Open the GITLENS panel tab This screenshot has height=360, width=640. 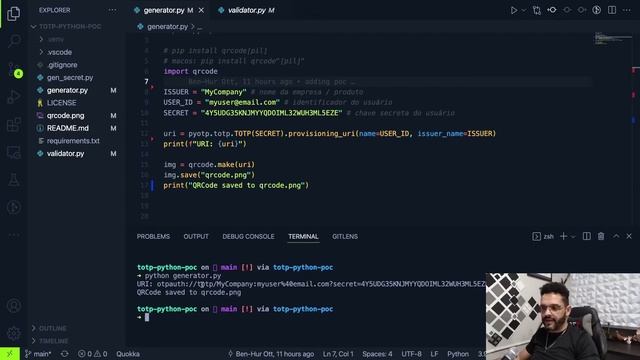(345, 236)
